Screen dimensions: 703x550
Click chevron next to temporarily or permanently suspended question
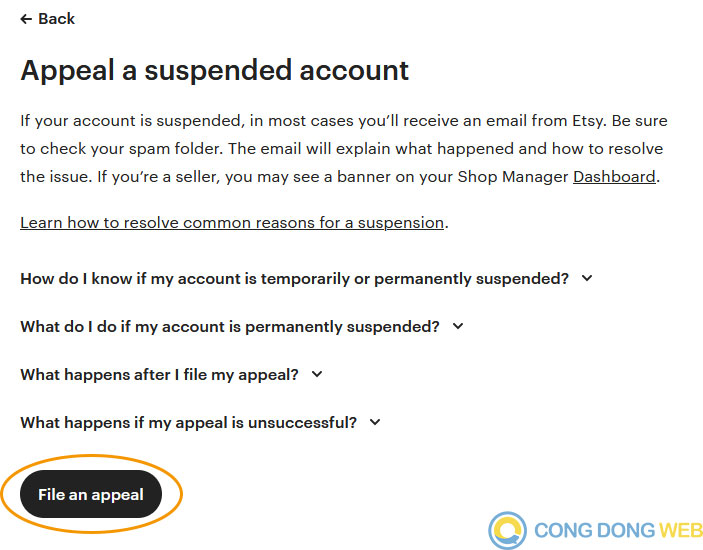587,278
